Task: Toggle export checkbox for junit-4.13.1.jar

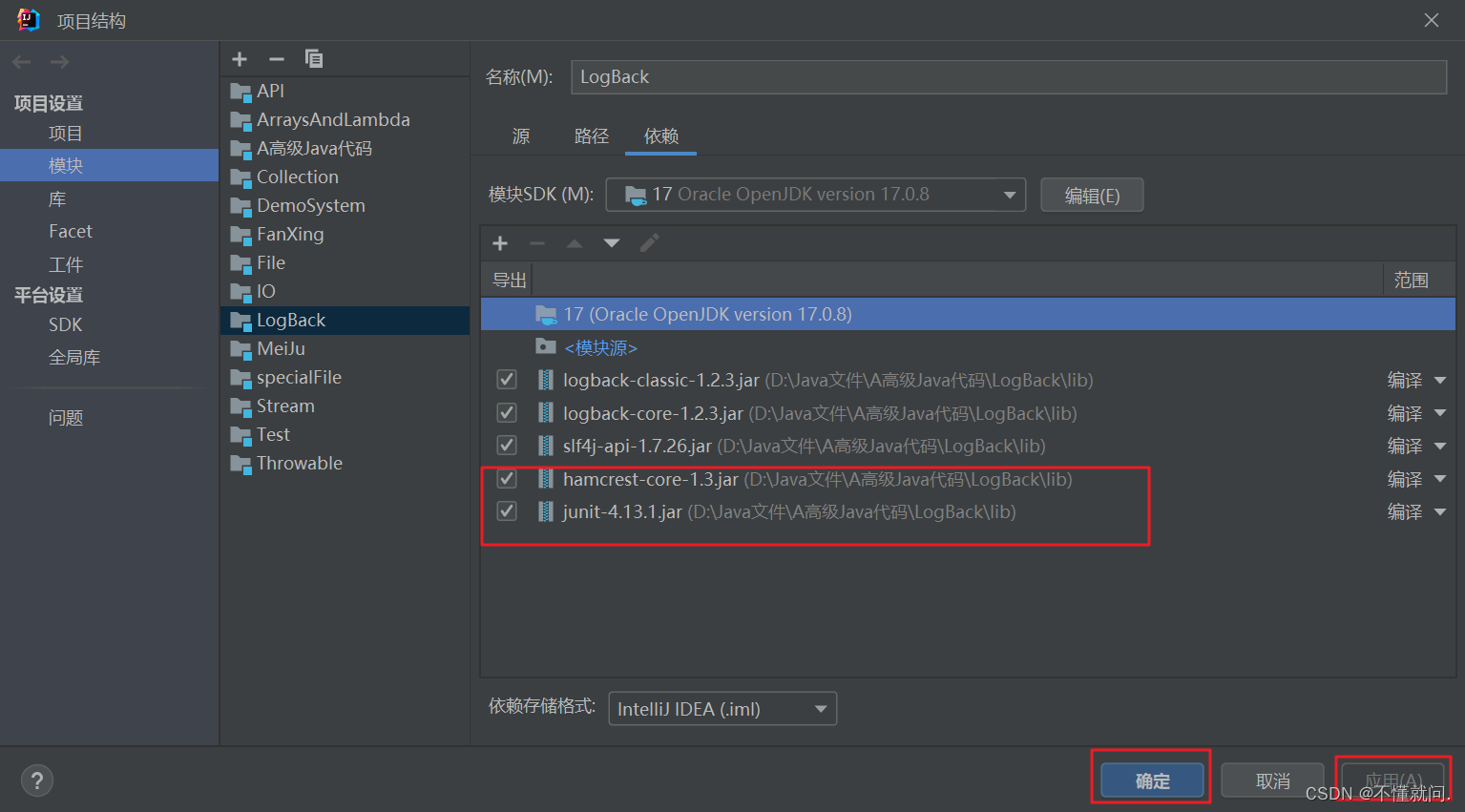Action: (x=507, y=511)
